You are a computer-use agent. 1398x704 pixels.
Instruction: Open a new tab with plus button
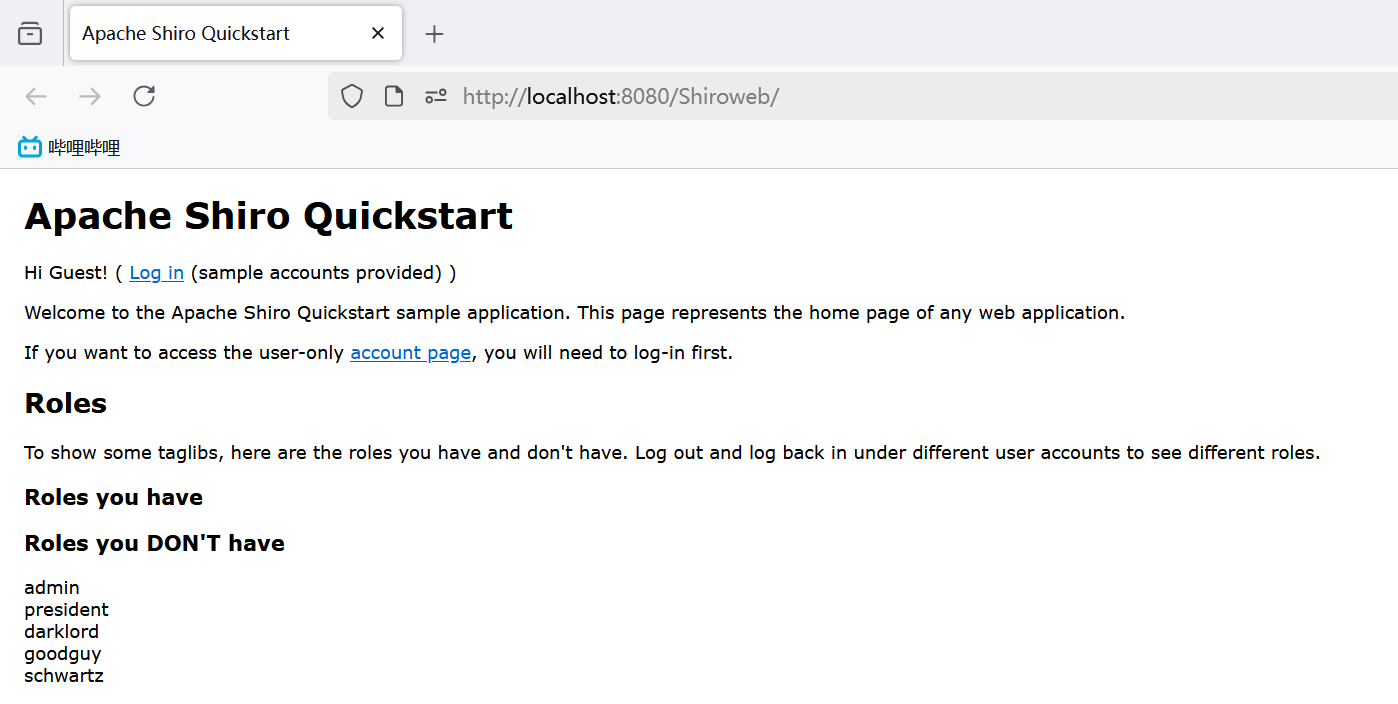(434, 34)
